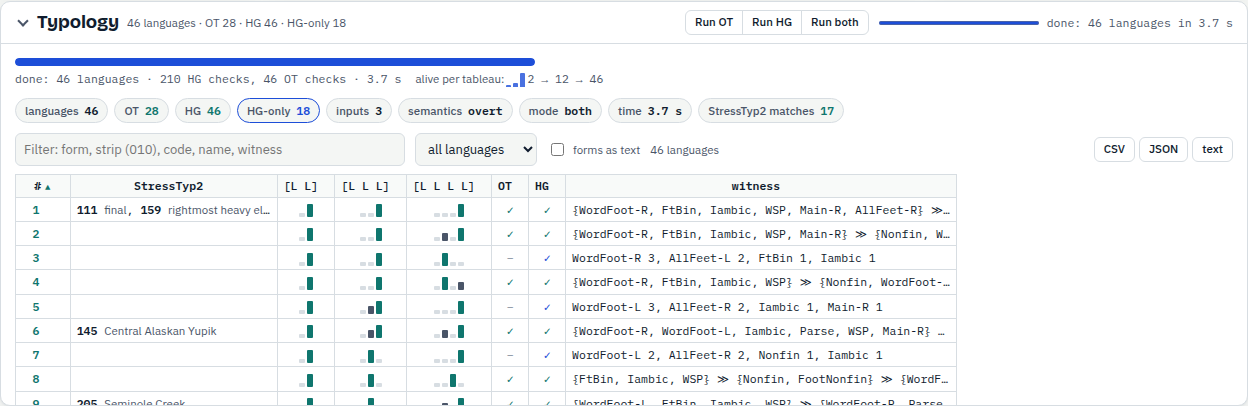Click the witness starting '{FtBin, Iambic, WSP}' in row 8
Image resolution: width=1248 pixels, height=406 pixels.
(x=760, y=378)
